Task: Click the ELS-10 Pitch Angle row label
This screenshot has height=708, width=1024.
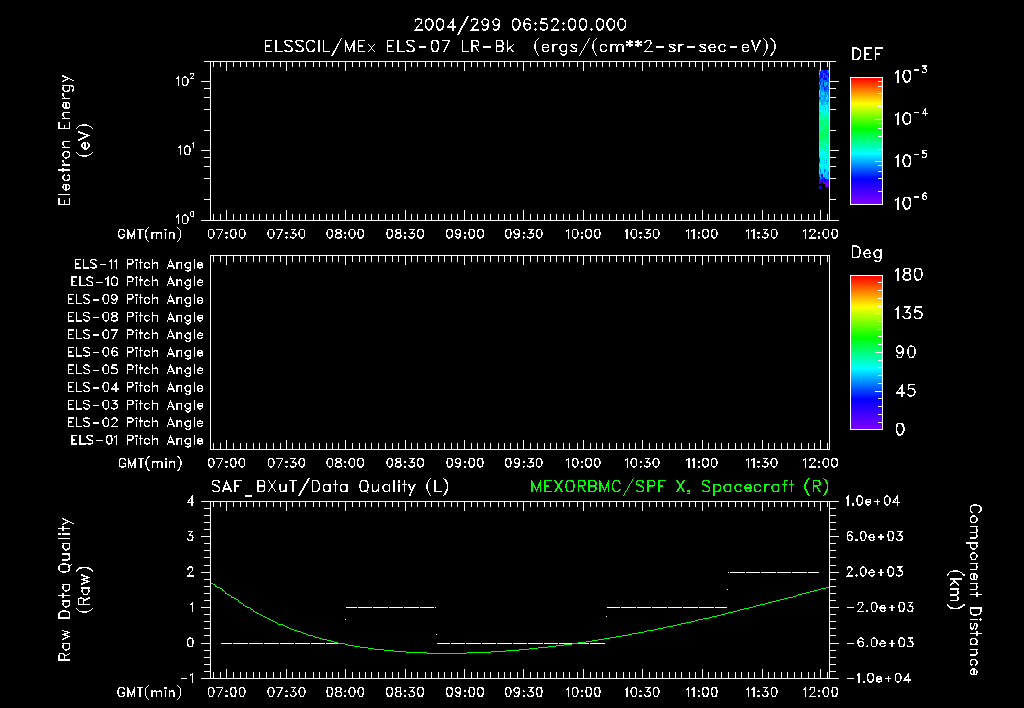Action: coord(137,282)
